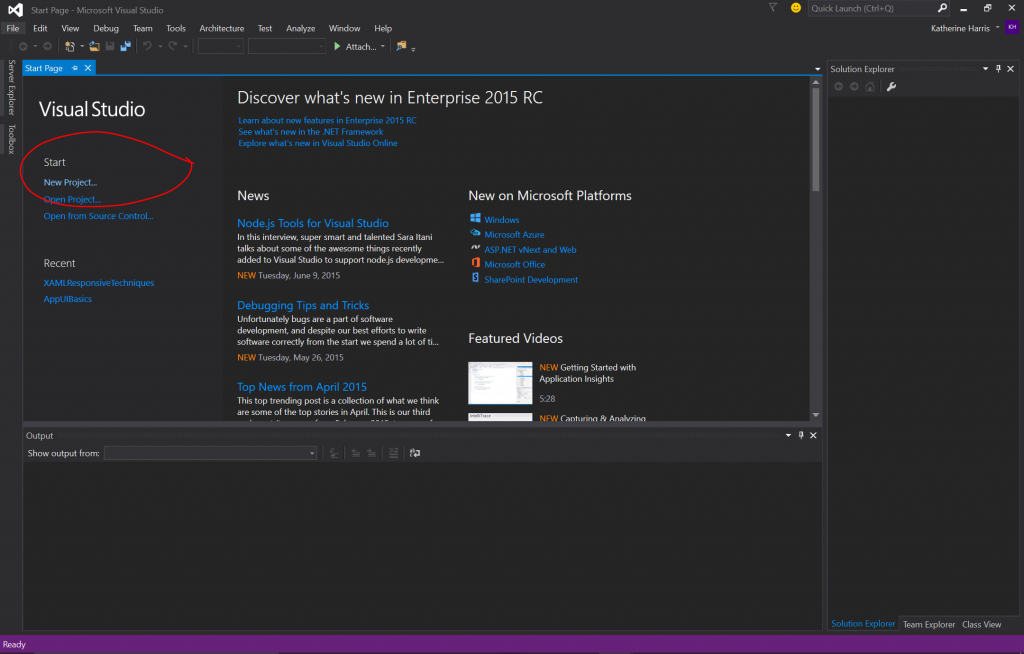This screenshot has width=1024, height=654.
Task: Expand the Attach button dropdown arrow
Action: pos(383,47)
